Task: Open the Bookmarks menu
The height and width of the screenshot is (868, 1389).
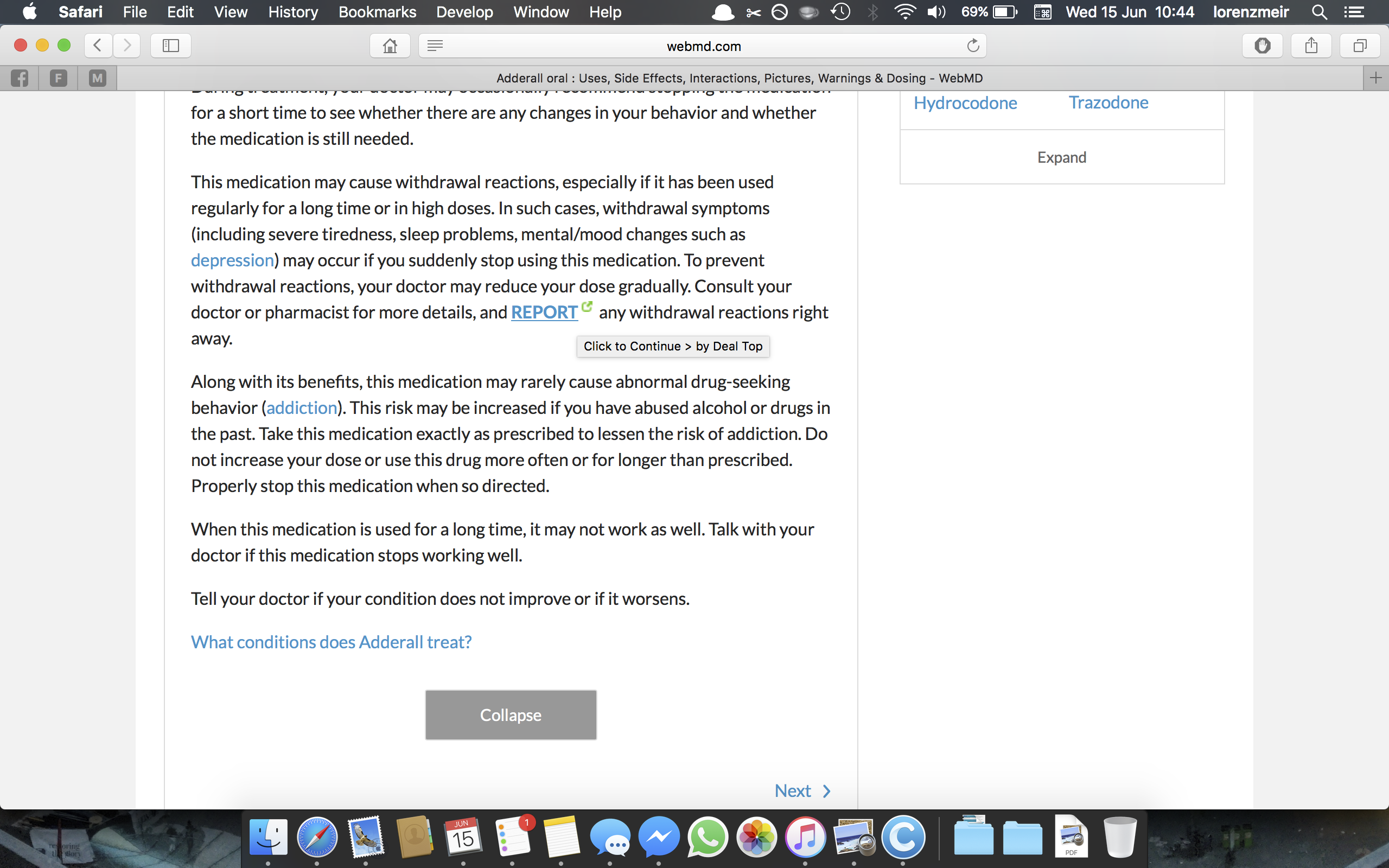Action: coord(377,12)
